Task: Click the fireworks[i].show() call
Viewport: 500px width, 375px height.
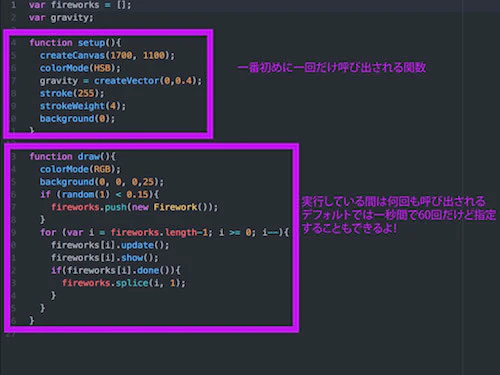Action: click(105, 258)
